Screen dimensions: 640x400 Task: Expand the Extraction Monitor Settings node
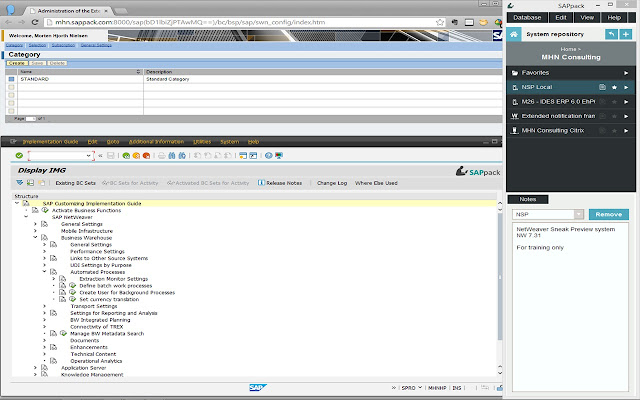[x=53, y=279]
